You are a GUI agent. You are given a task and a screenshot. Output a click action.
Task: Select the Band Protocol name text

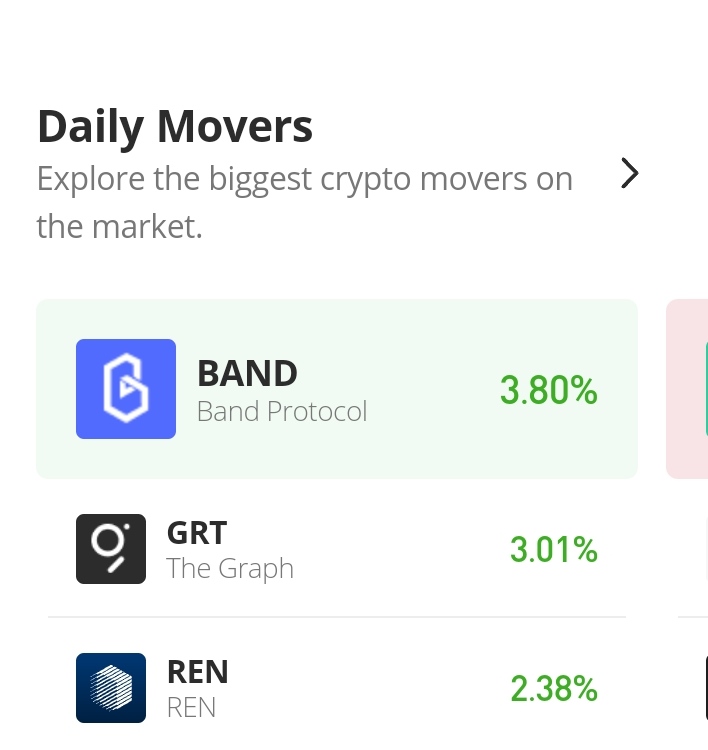click(282, 411)
